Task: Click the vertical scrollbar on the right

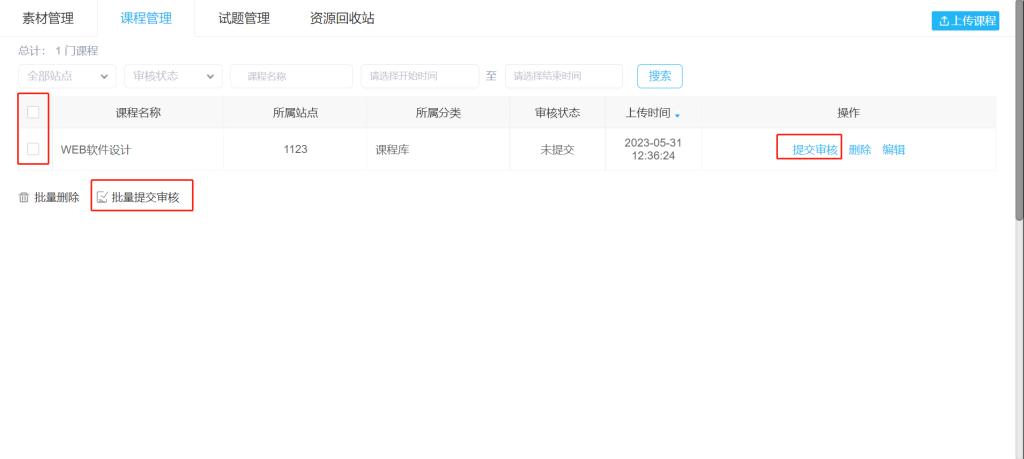Action: [1018, 110]
